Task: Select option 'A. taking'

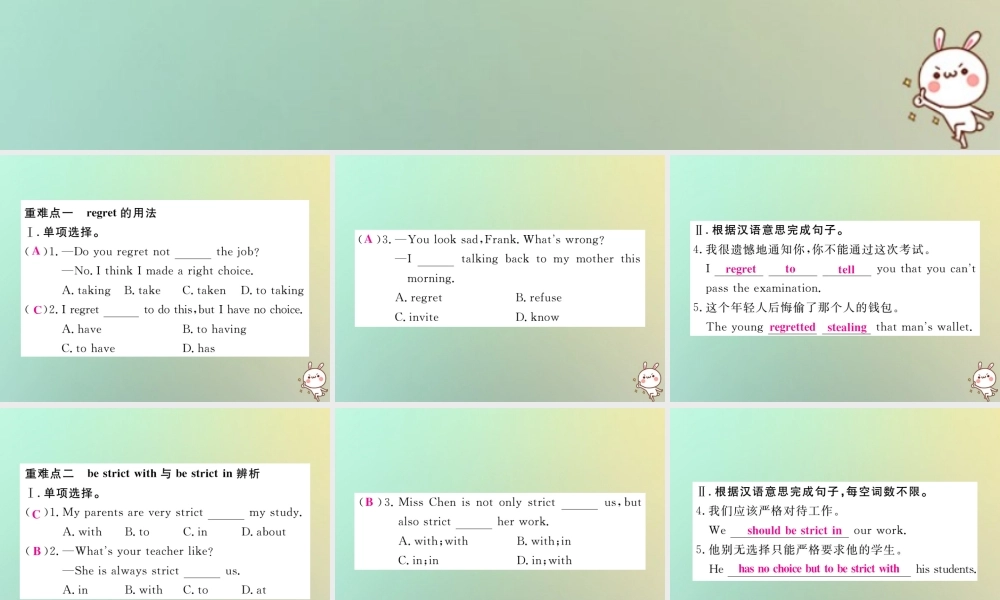Action: click(x=86, y=291)
